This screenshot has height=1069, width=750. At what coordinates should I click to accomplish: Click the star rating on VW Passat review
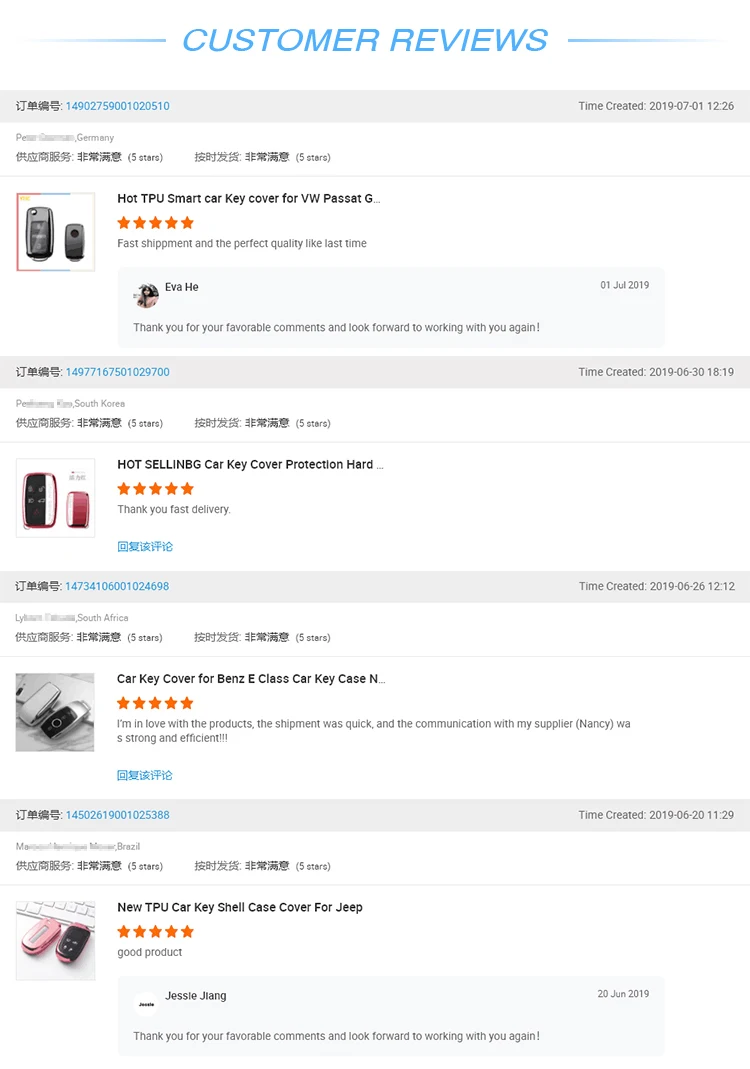click(x=155, y=223)
